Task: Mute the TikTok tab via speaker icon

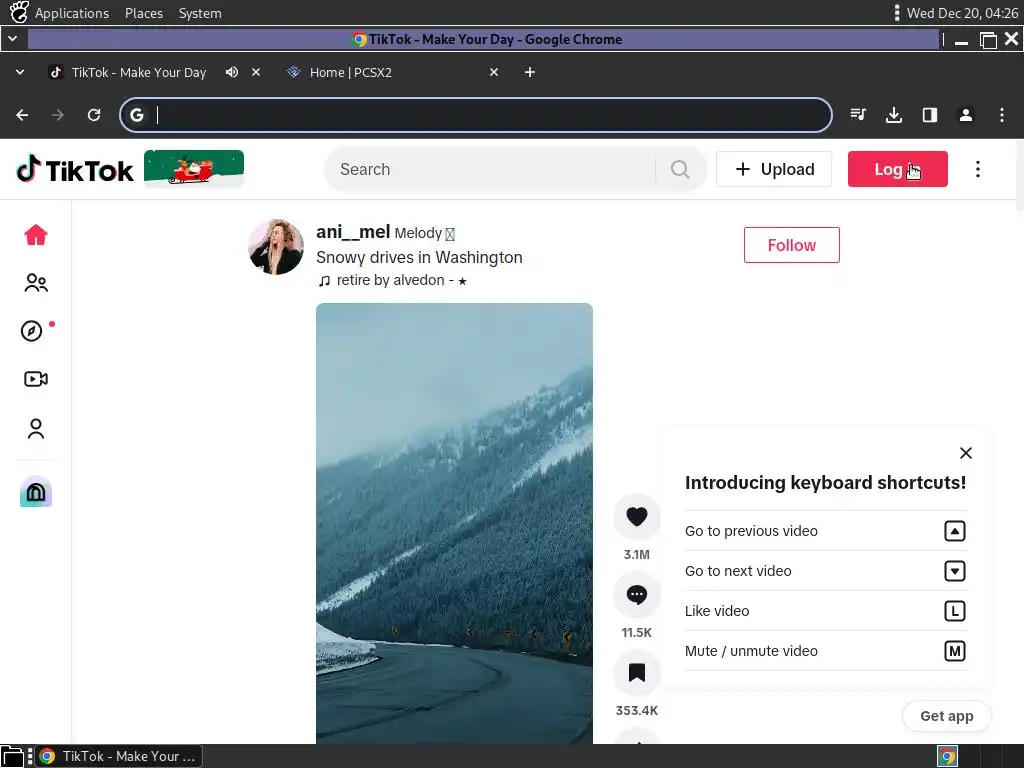Action: tap(232, 72)
